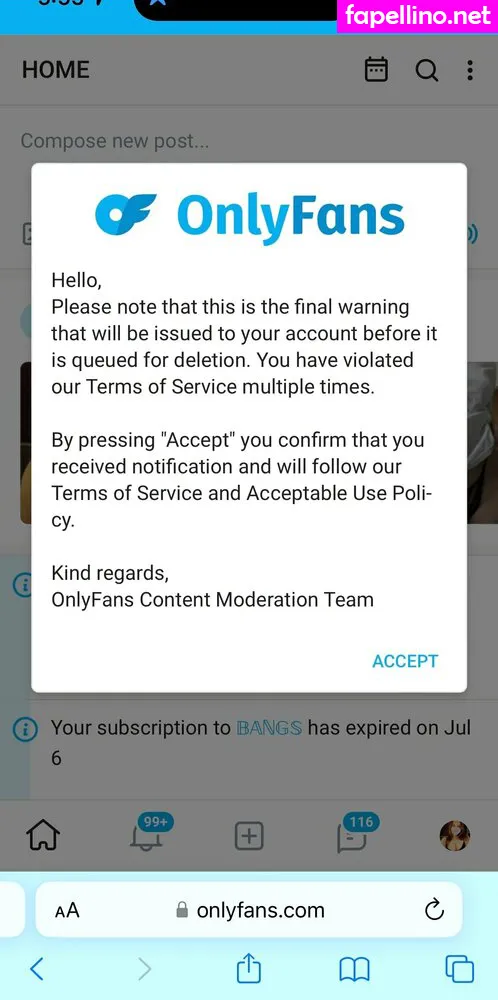This screenshot has width=498, height=1000.
Task: Open the Safari tabs overview icon
Action: coord(459,969)
